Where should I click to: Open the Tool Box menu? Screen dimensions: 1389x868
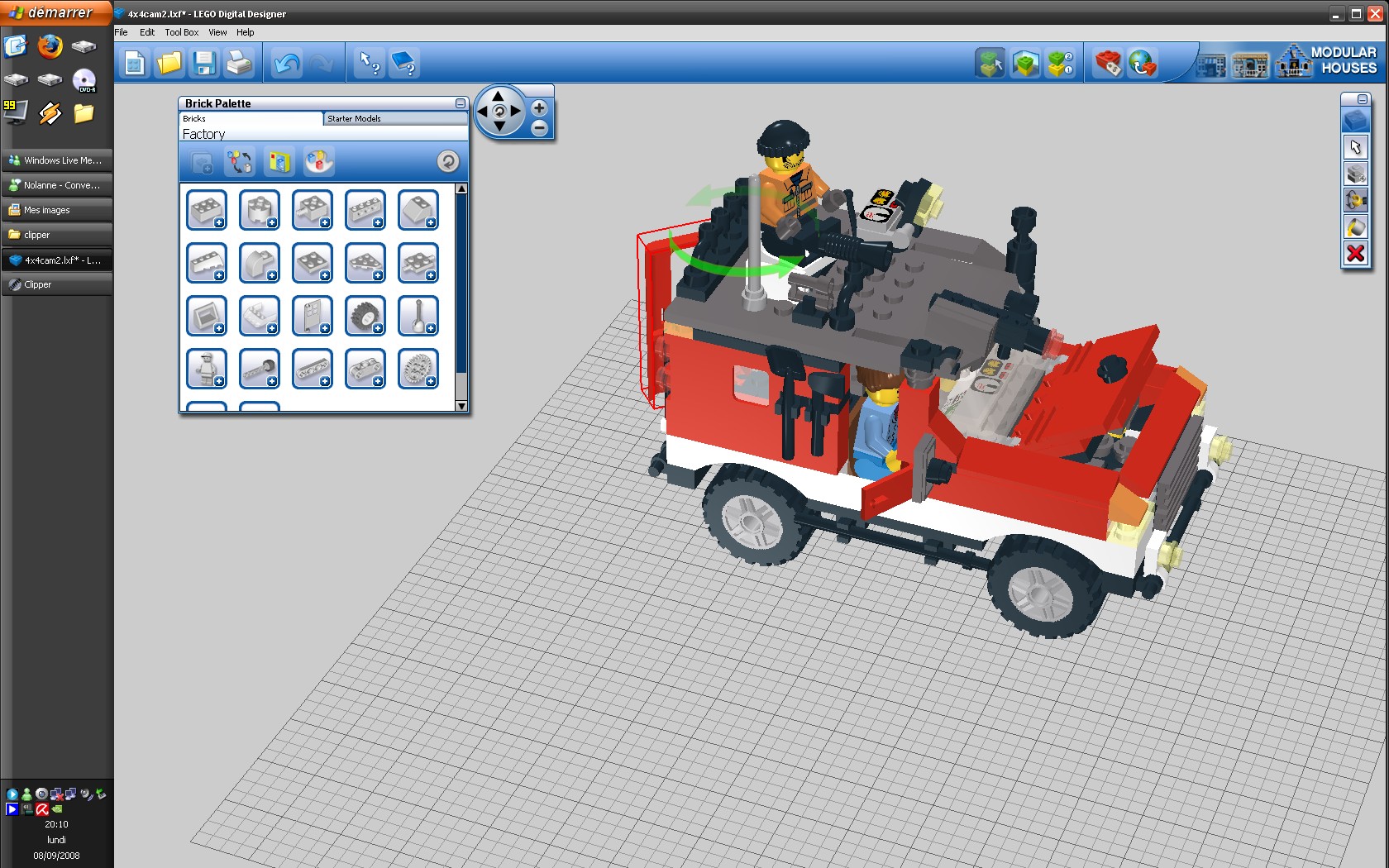point(182,32)
